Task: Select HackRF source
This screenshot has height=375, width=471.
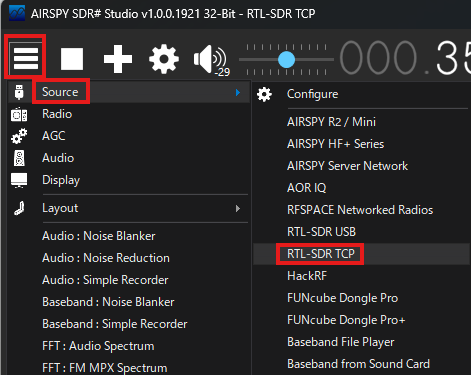Action: (307, 276)
